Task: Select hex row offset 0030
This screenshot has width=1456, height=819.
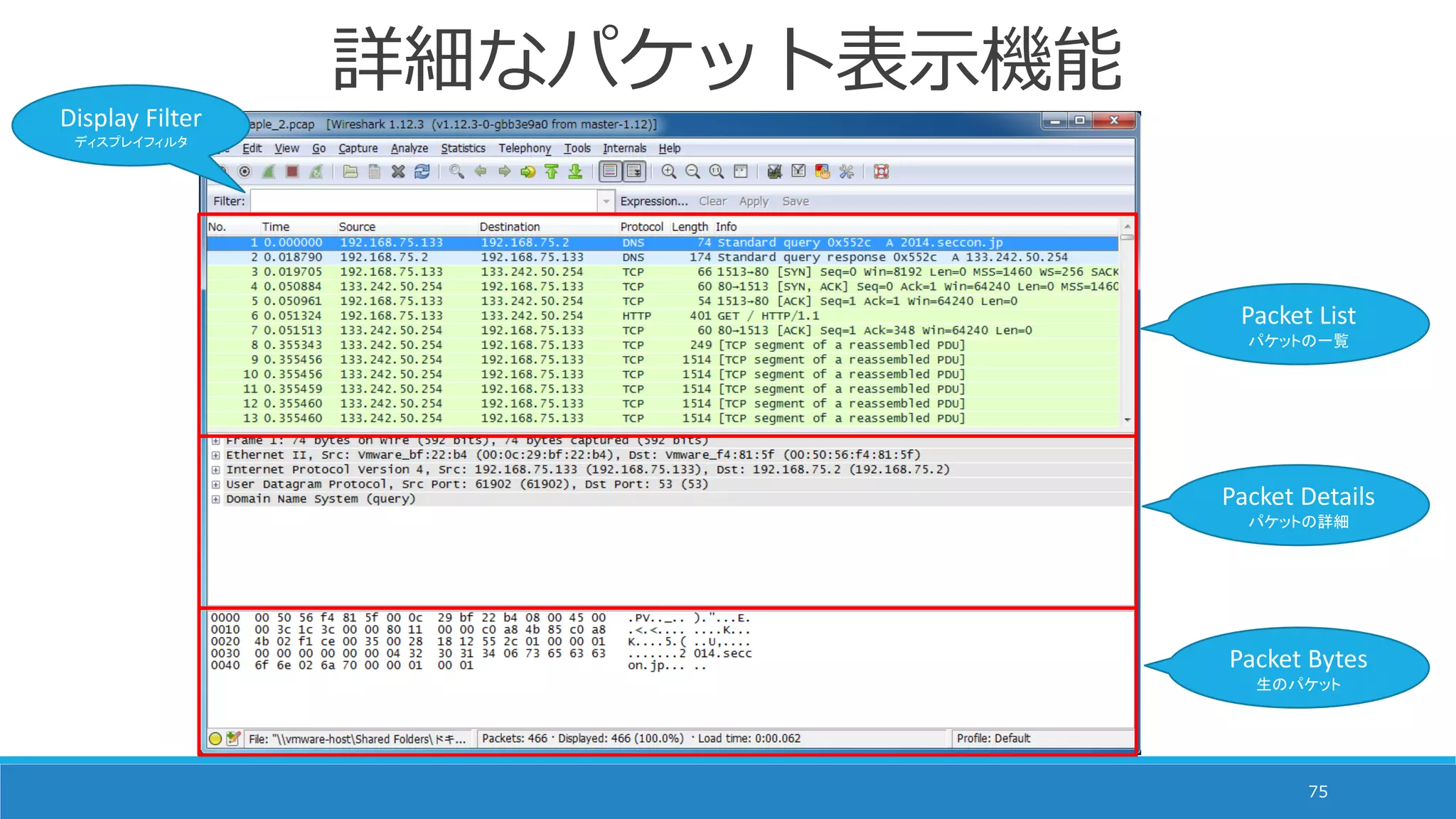Action: point(481,653)
